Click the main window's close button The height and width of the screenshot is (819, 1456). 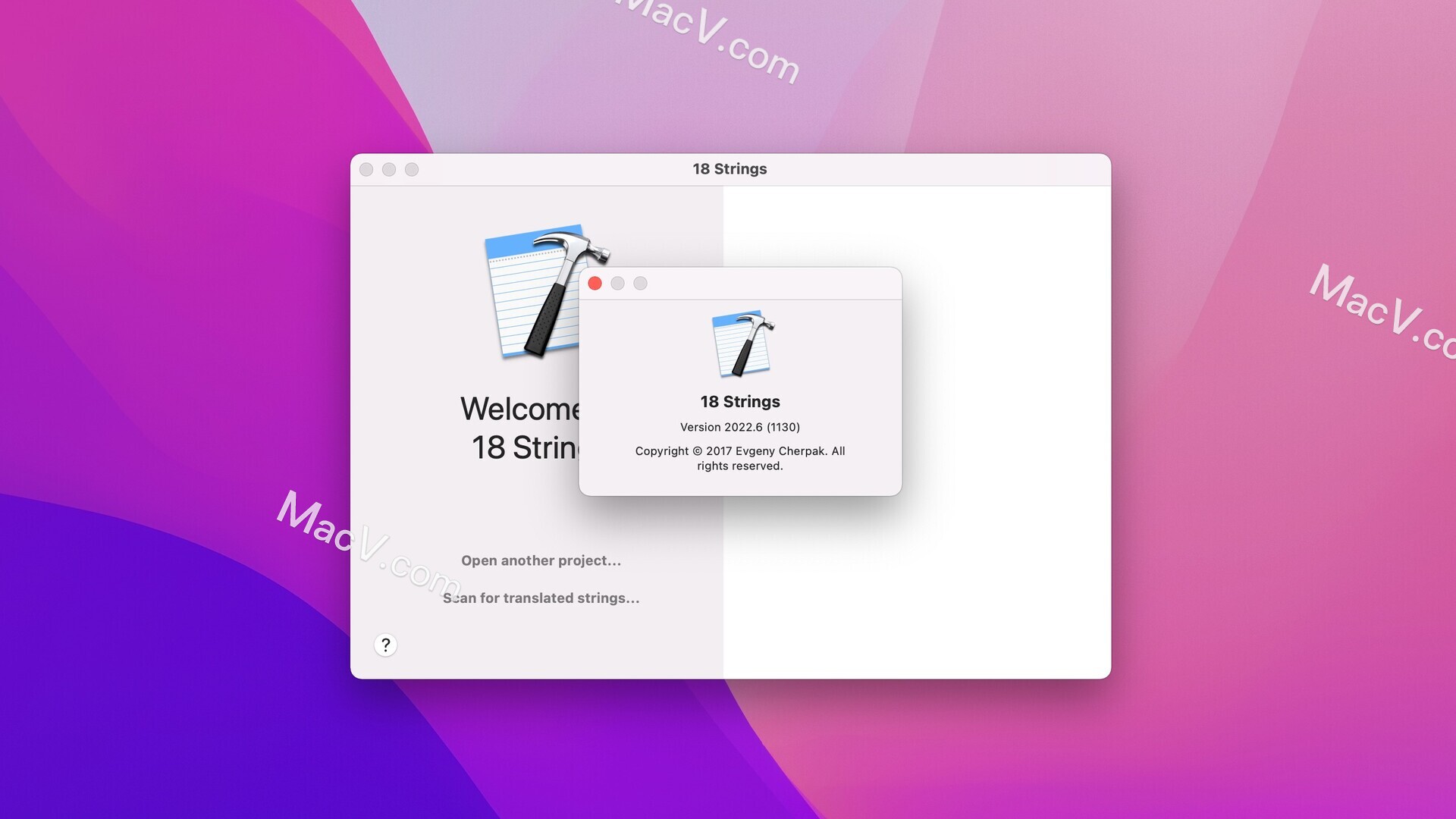click(x=366, y=169)
